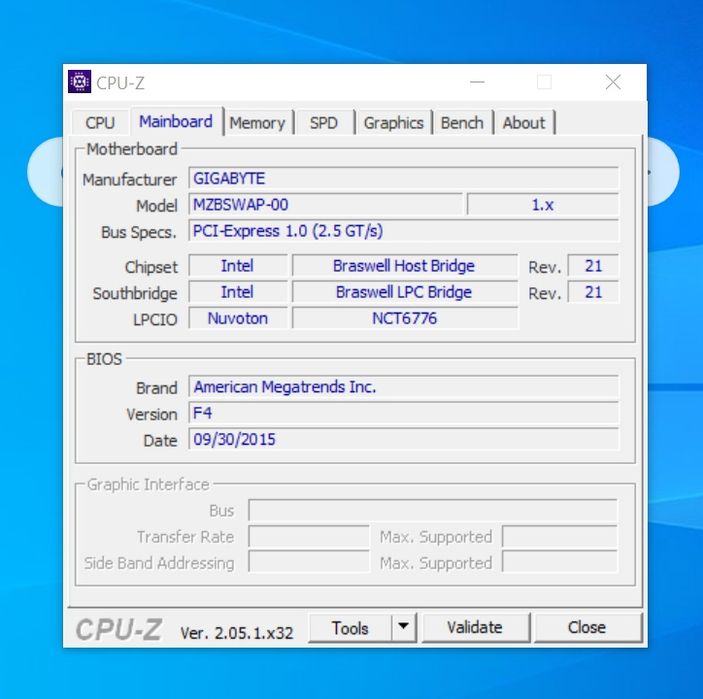The width and height of the screenshot is (703, 699).
Task: Click the Validate button
Action: (x=475, y=627)
